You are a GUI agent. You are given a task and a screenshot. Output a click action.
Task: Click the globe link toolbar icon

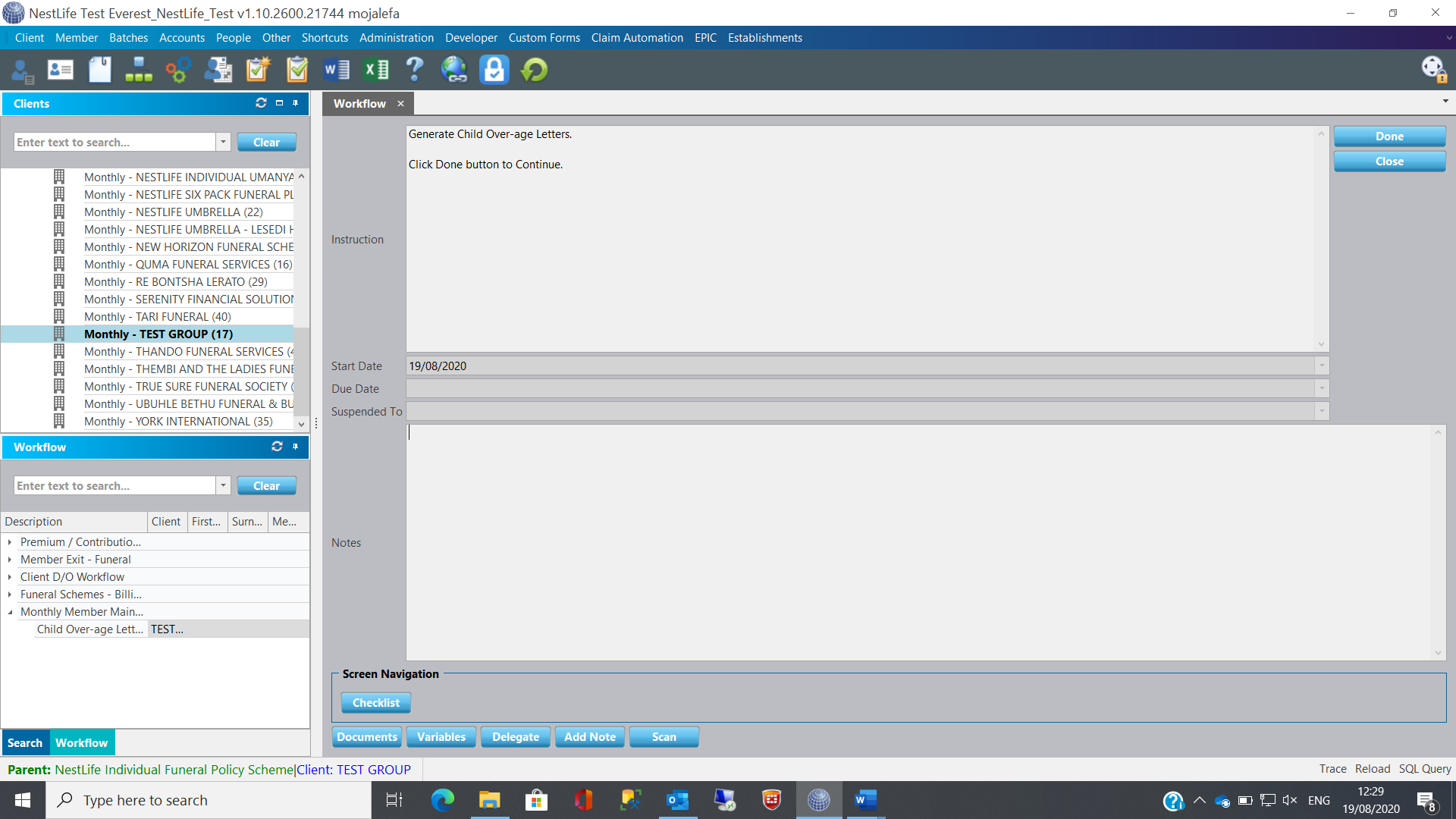point(454,70)
